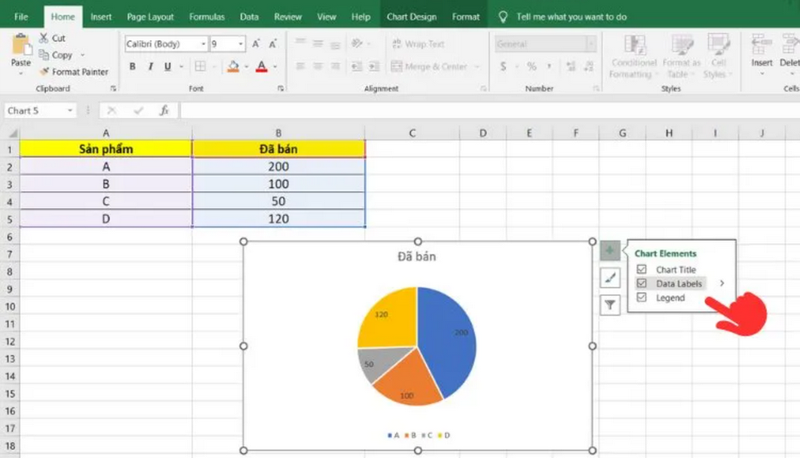Switch to the Formulas tab
The height and width of the screenshot is (458, 800).
207,17
